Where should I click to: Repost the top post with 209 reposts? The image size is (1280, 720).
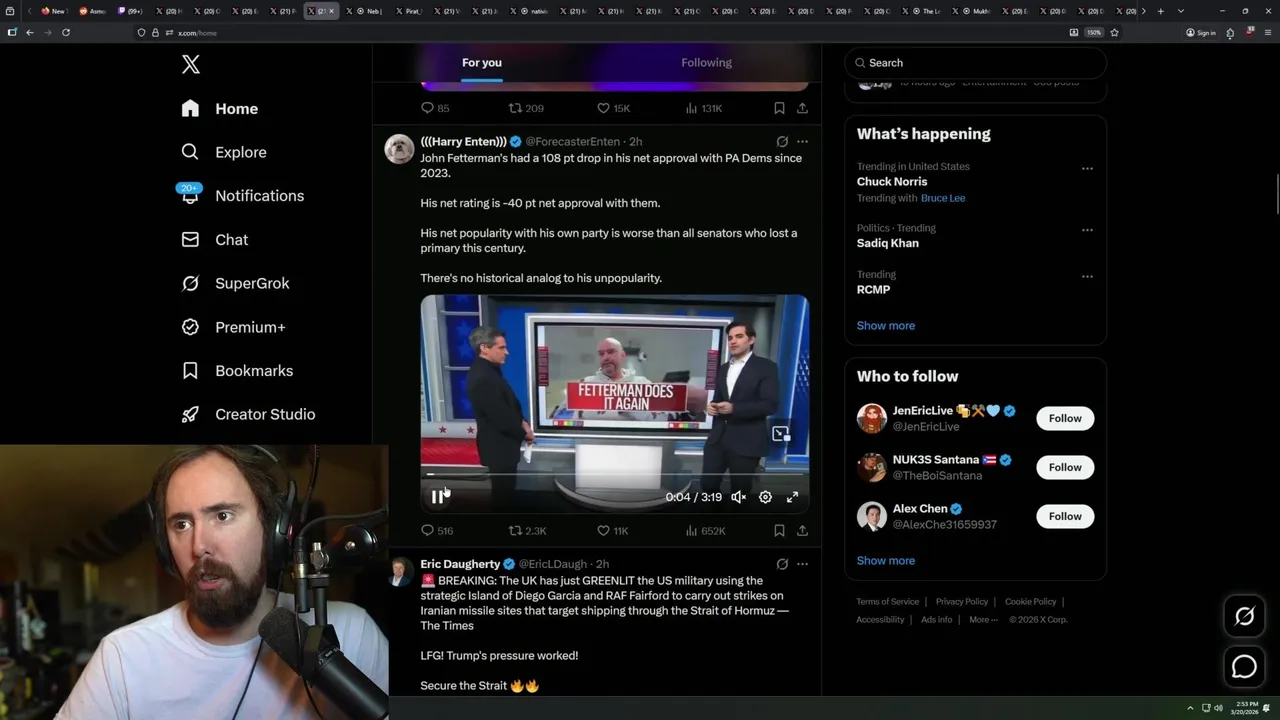(526, 108)
